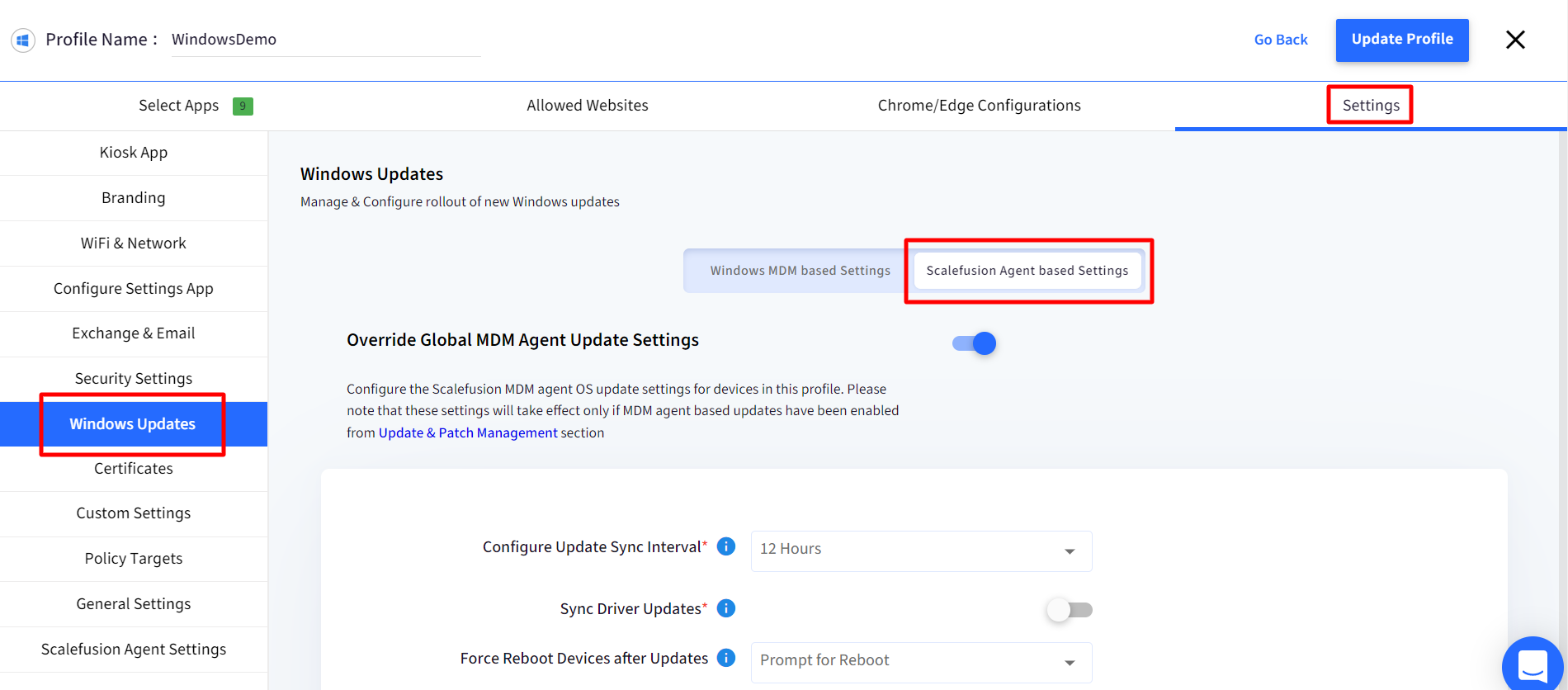Screen dimensions: 1568x690
Task: Open the Chrome/Edge Configurations tab
Action: click(979, 106)
